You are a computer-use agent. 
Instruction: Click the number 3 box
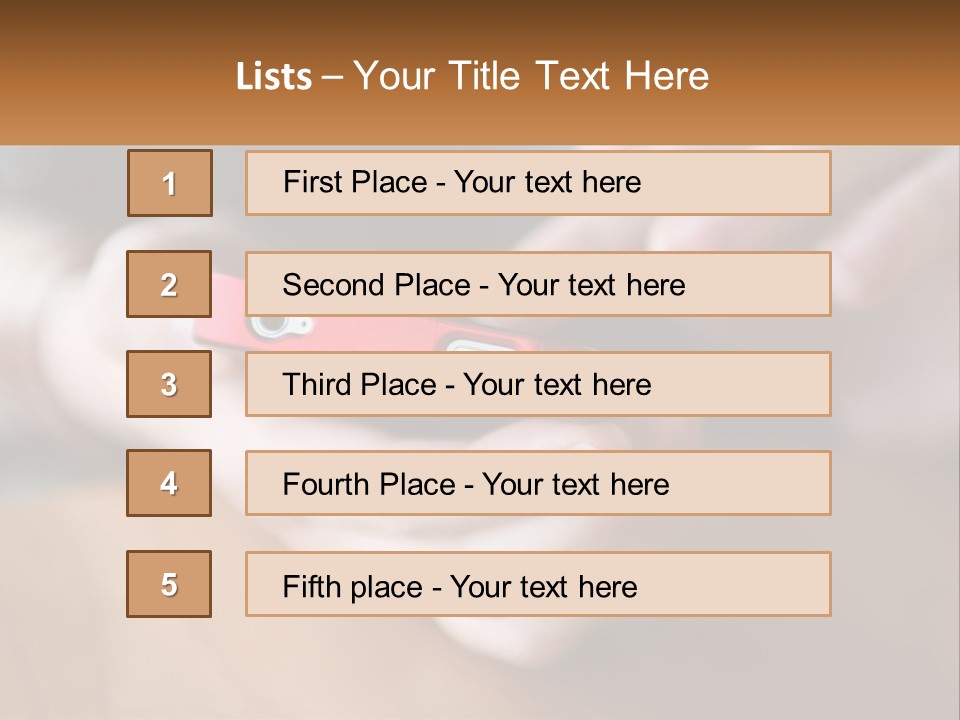tap(169, 384)
